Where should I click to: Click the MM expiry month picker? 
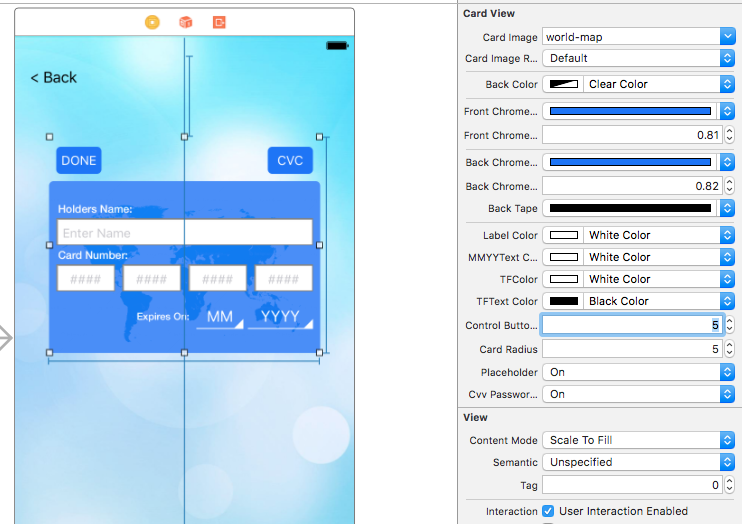pos(220,317)
